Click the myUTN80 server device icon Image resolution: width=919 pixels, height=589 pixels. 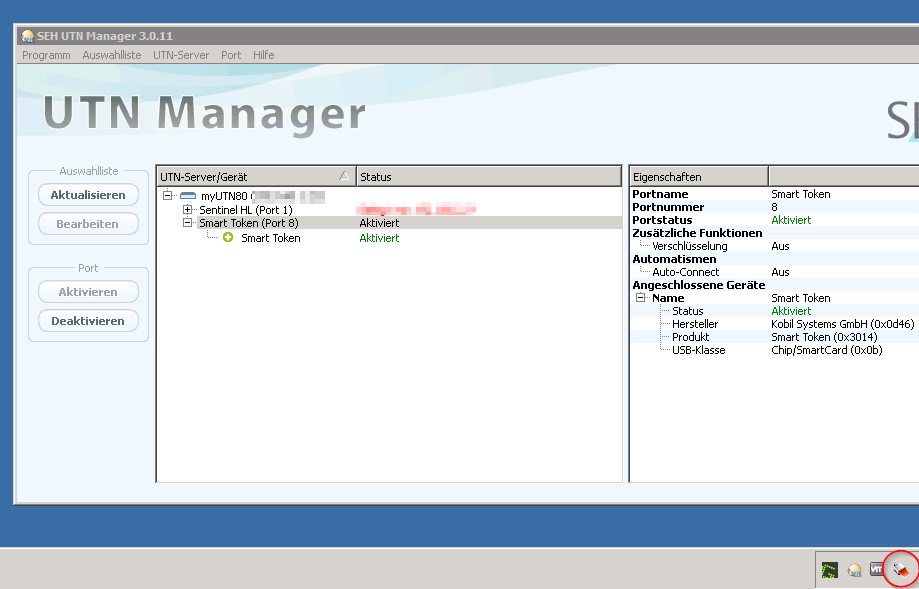click(188, 196)
